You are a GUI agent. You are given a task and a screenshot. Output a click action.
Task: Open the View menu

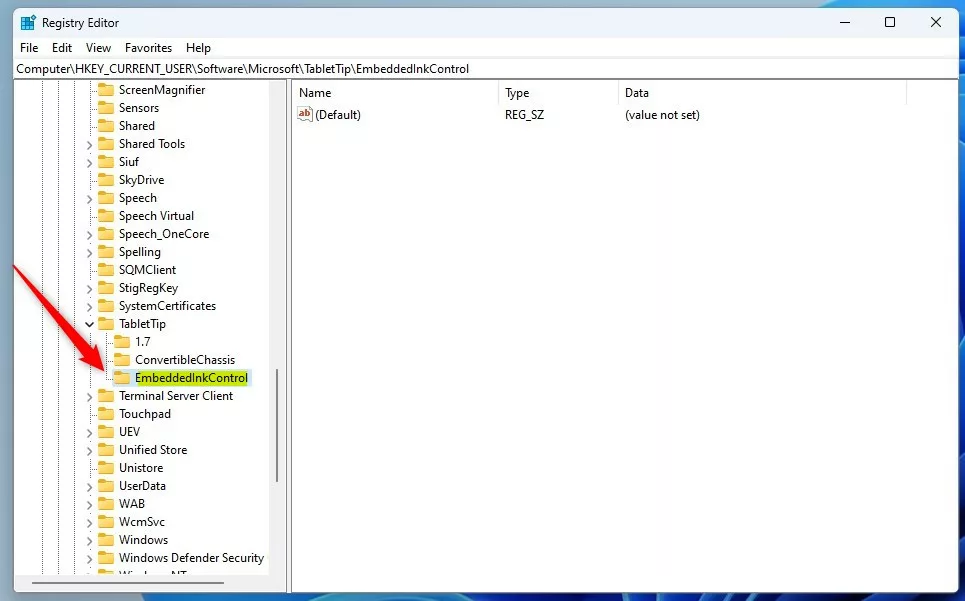click(x=98, y=48)
